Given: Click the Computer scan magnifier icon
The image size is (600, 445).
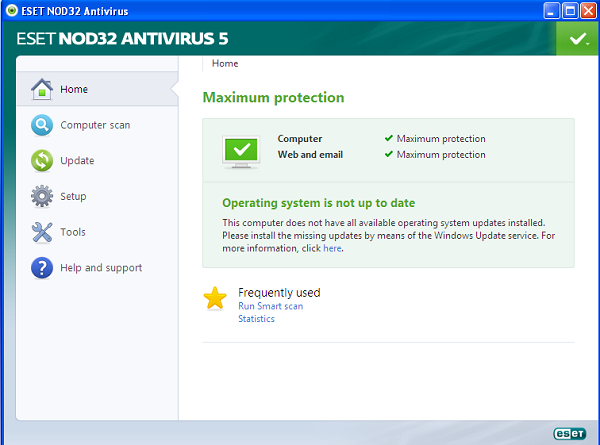Looking at the screenshot, I should [42, 125].
